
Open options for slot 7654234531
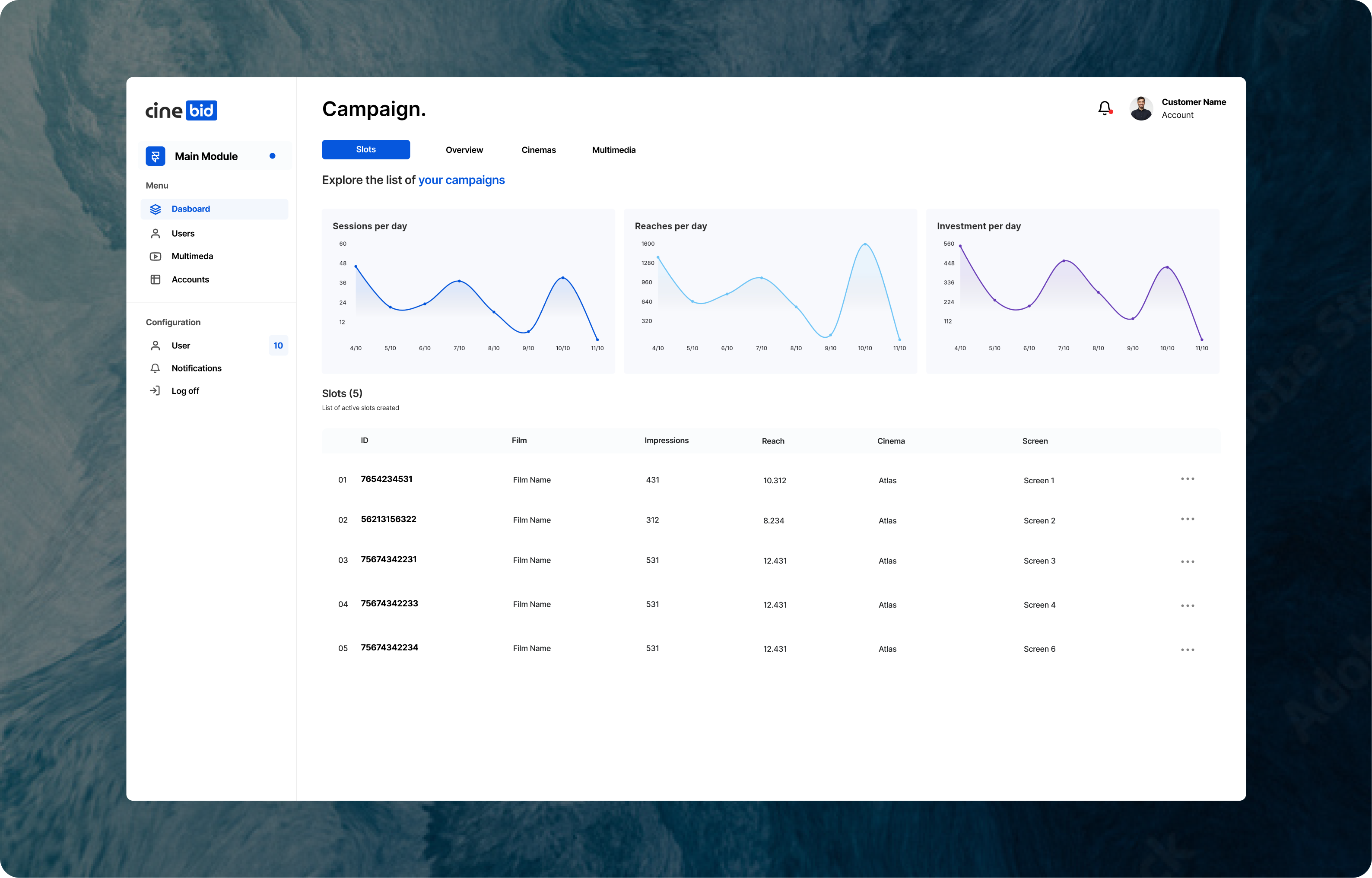click(1188, 479)
